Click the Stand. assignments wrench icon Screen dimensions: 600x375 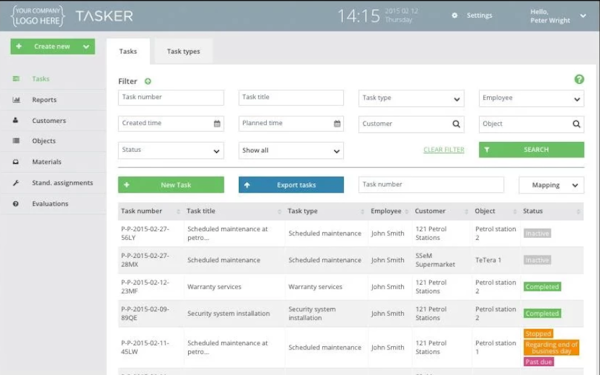coord(16,183)
